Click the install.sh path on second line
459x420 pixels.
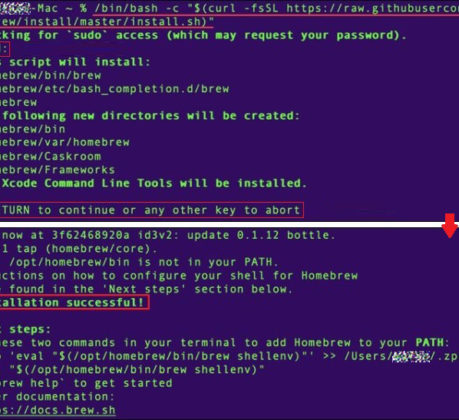point(107,22)
